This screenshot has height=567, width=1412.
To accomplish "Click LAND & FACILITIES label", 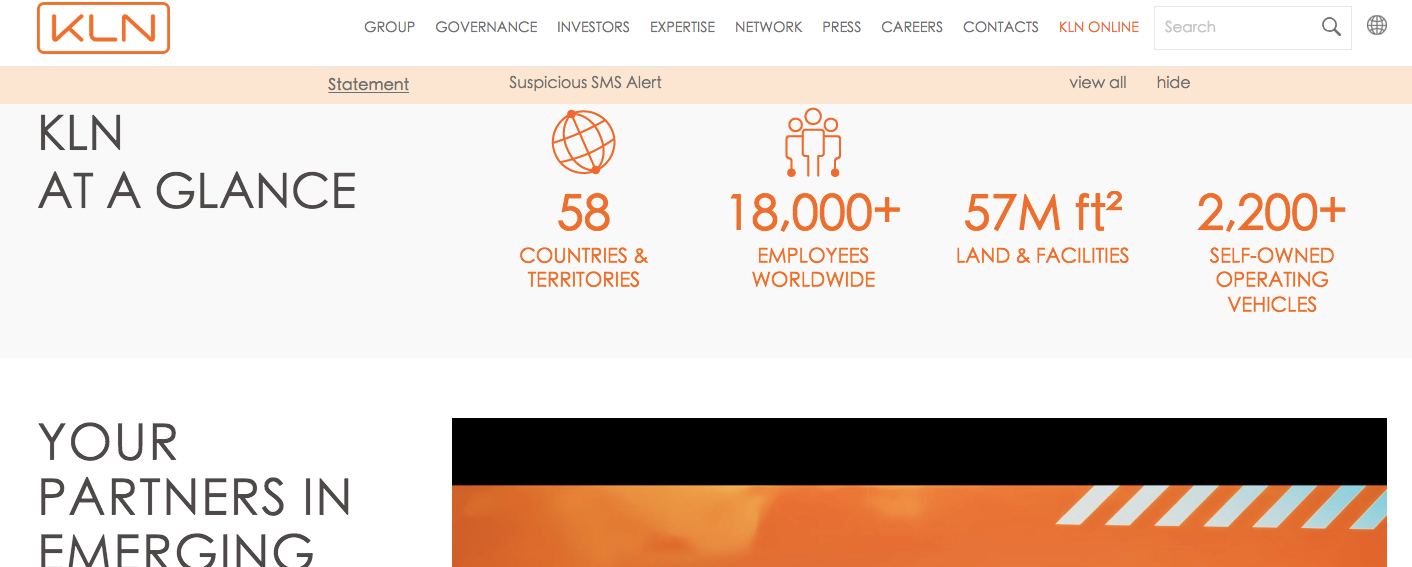I will [x=1042, y=255].
